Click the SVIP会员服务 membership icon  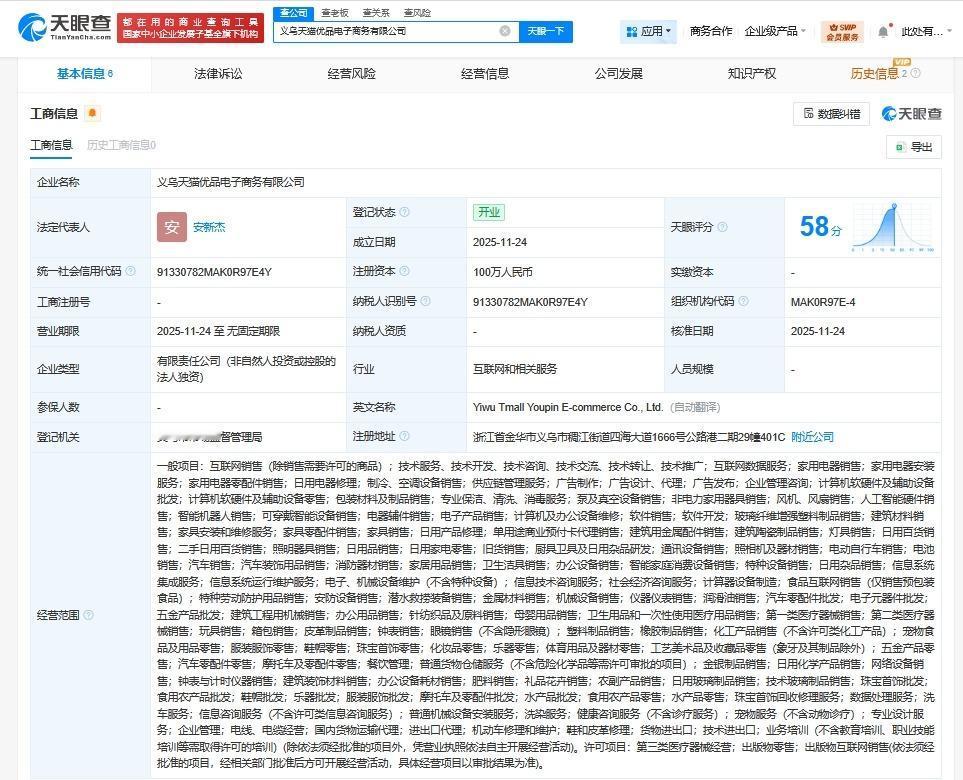pos(841,31)
